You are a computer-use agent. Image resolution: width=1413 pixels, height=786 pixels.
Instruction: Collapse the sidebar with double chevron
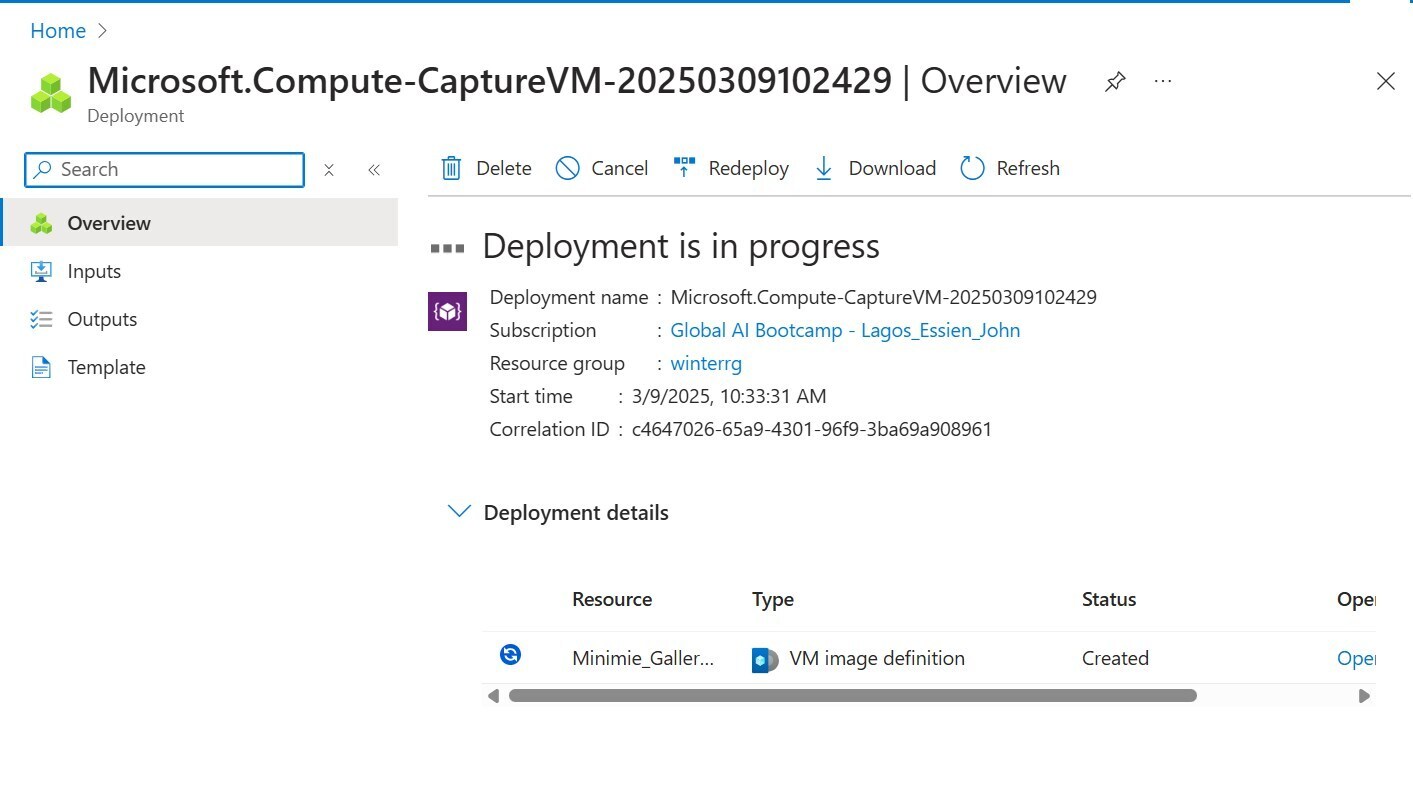[x=374, y=170]
